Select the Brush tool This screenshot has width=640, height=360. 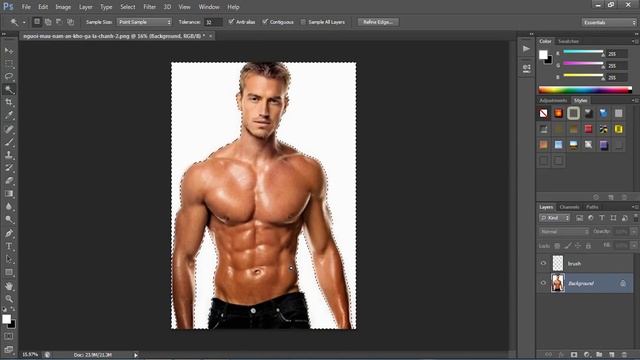[9, 142]
